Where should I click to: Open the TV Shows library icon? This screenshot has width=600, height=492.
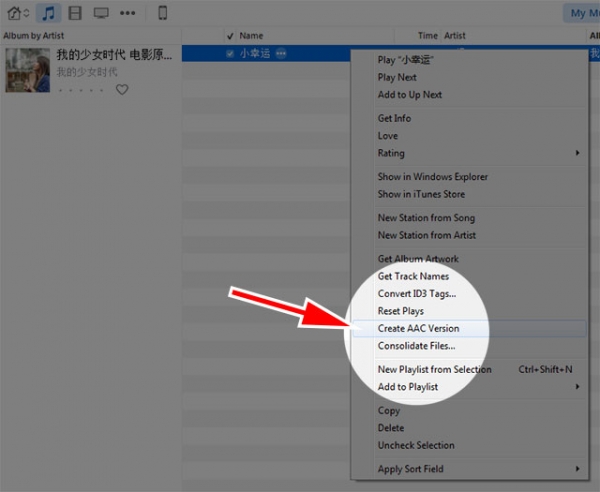coord(101,13)
